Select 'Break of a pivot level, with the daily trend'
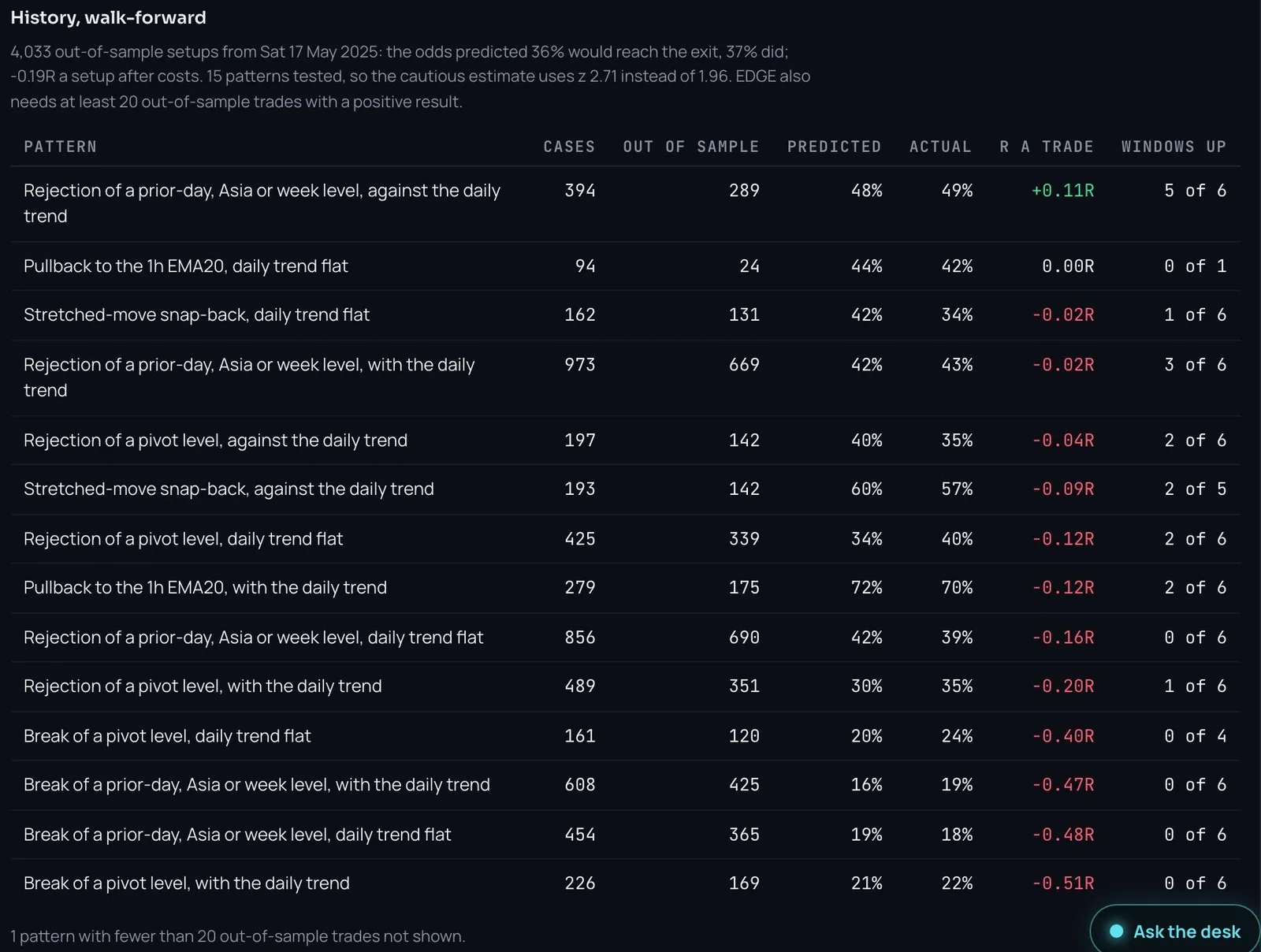 coord(187,883)
